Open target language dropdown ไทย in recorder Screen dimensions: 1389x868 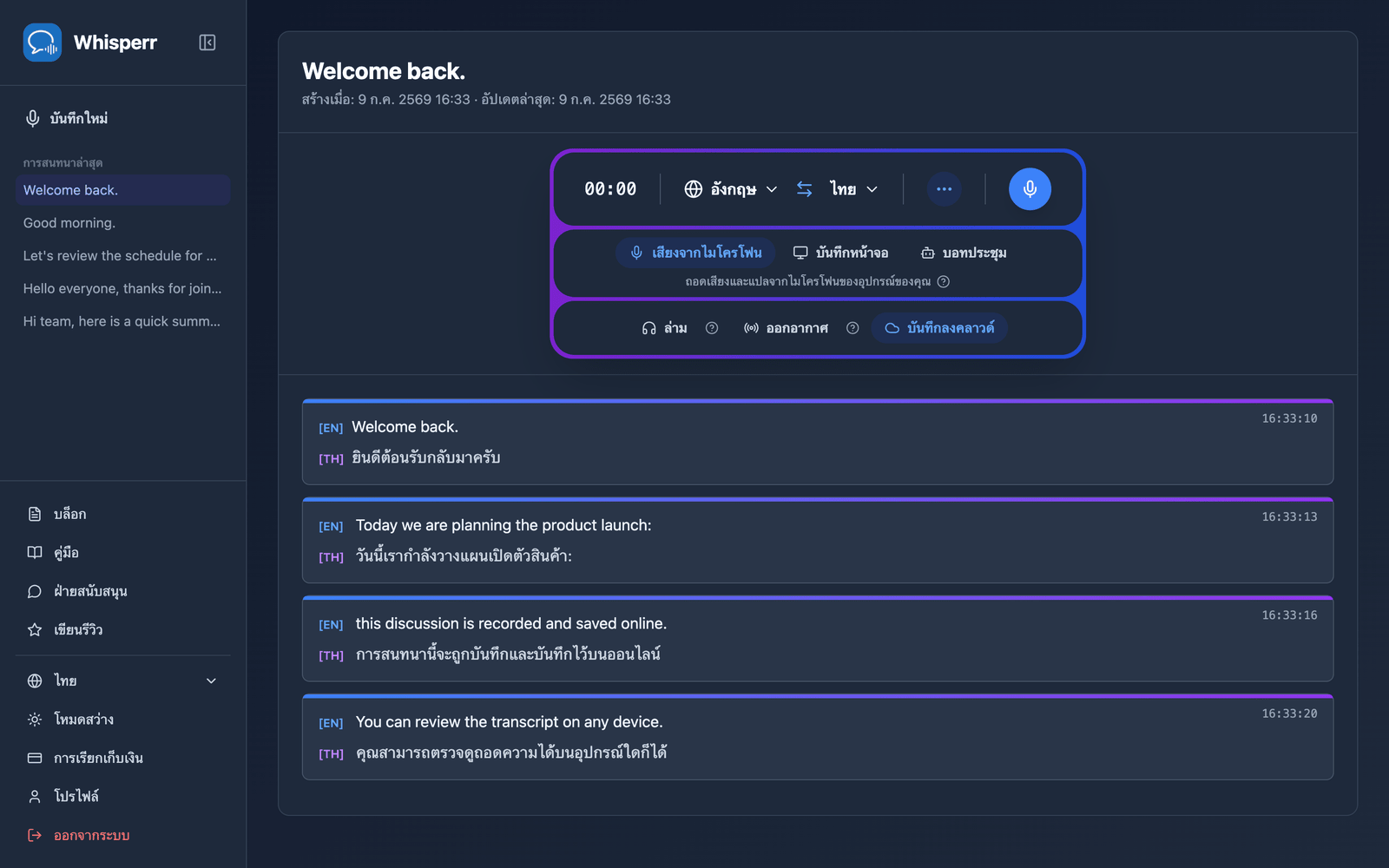853,189
